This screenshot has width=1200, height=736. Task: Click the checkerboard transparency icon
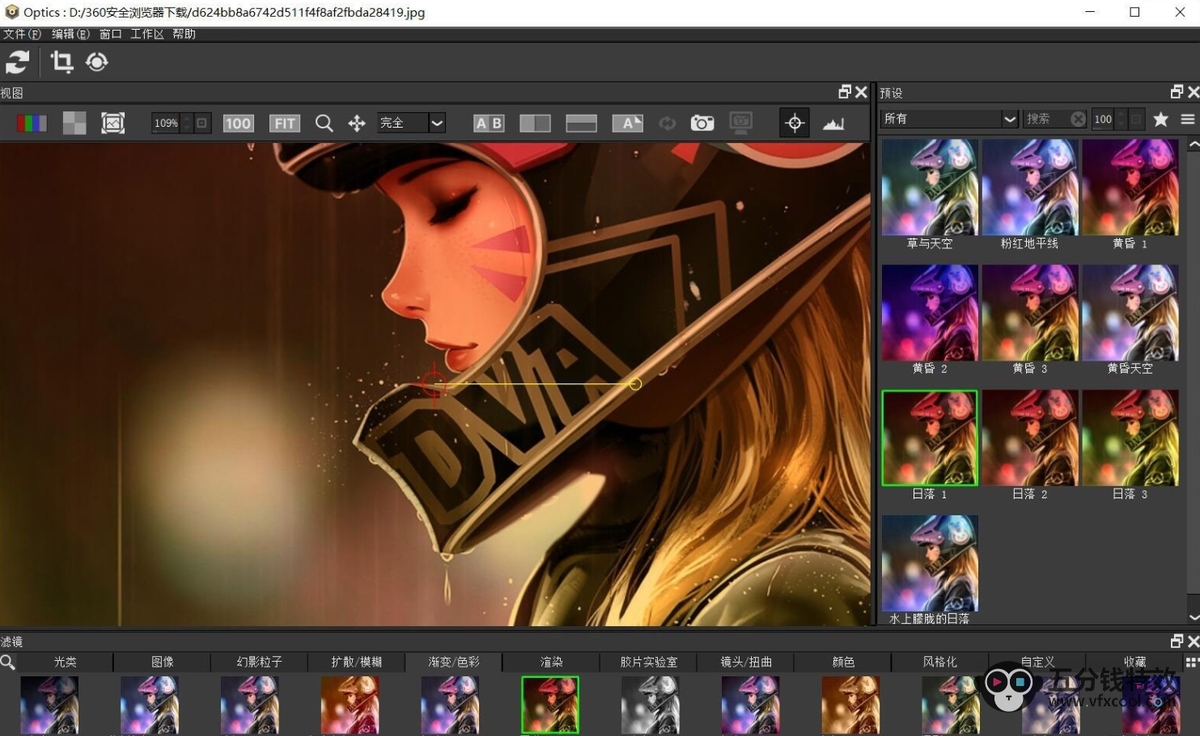[x=74, y=123]
